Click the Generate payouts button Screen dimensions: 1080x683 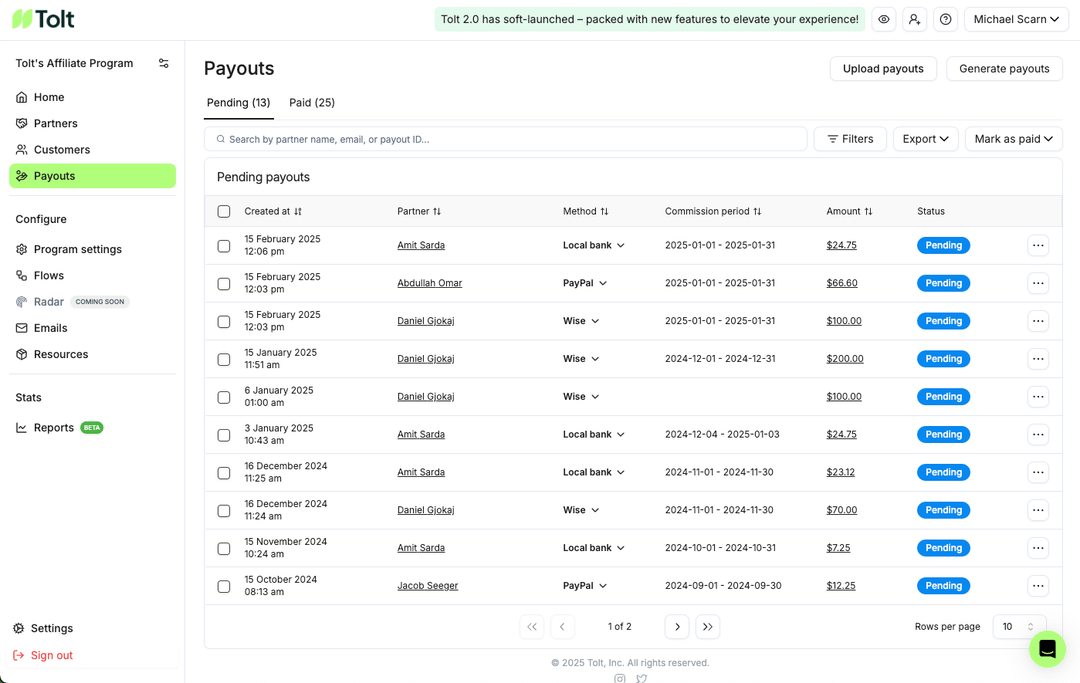[1004, 68]
